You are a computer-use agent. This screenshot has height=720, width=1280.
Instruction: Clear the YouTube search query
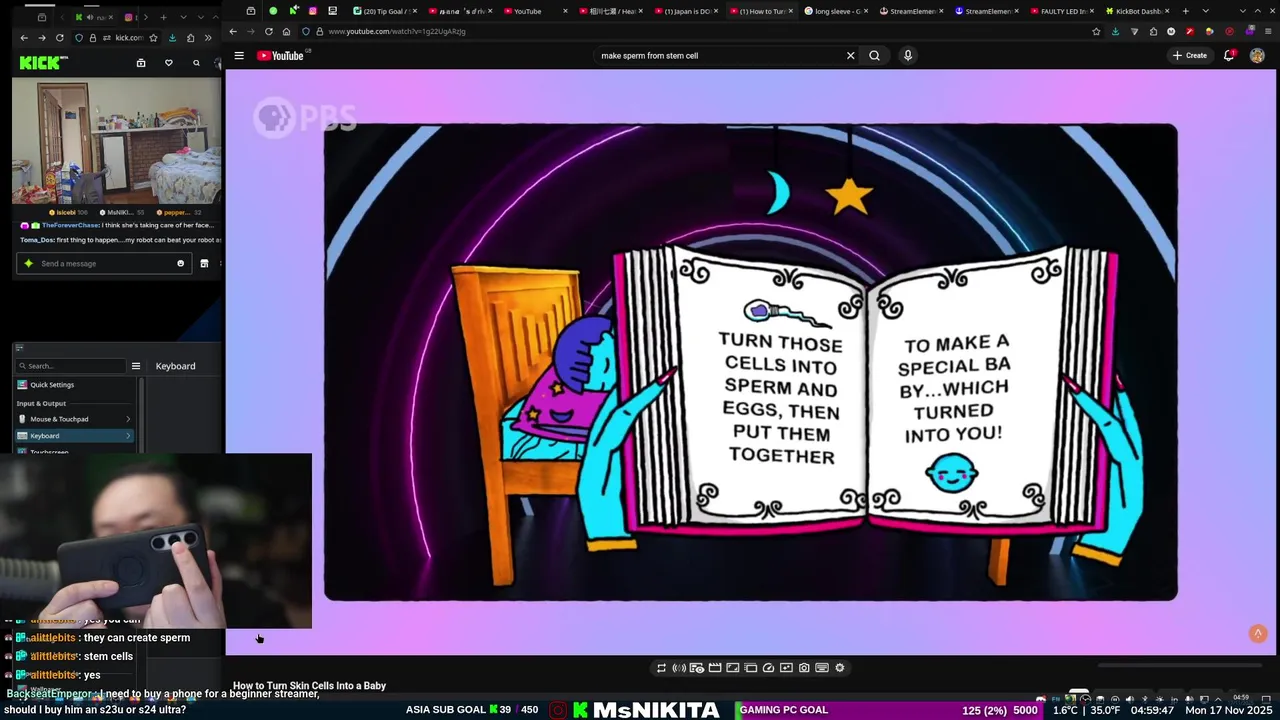[851, 56]
